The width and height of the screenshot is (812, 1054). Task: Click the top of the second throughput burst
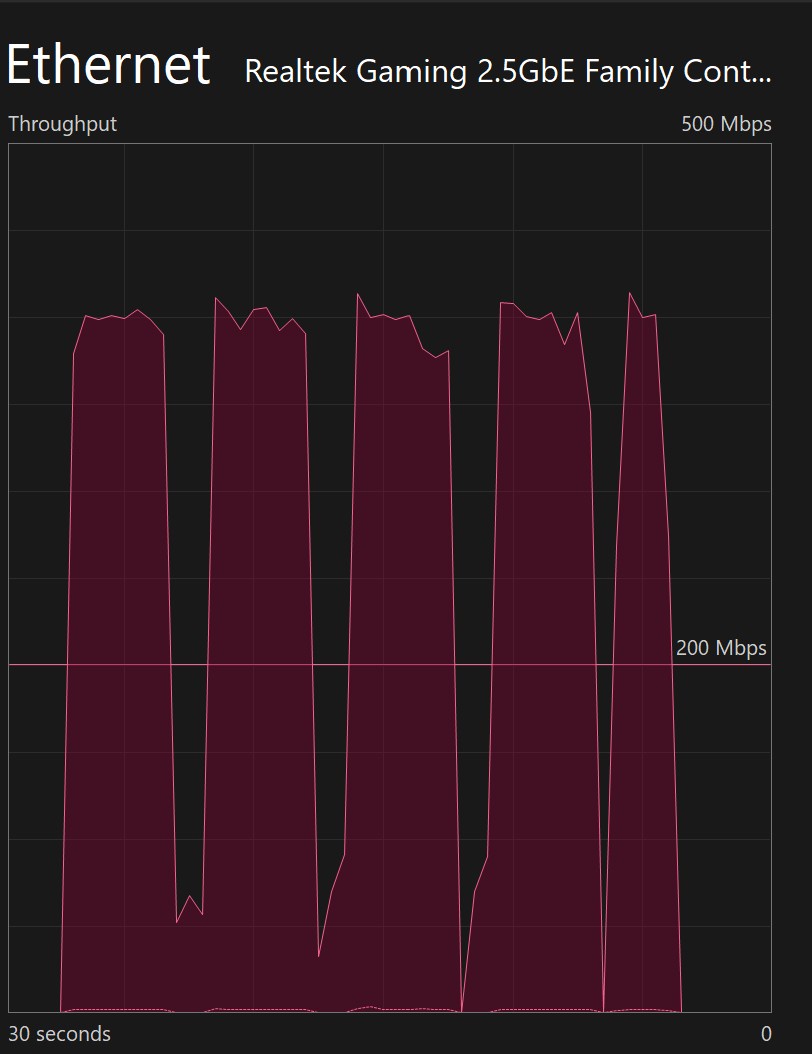[260, 310]
